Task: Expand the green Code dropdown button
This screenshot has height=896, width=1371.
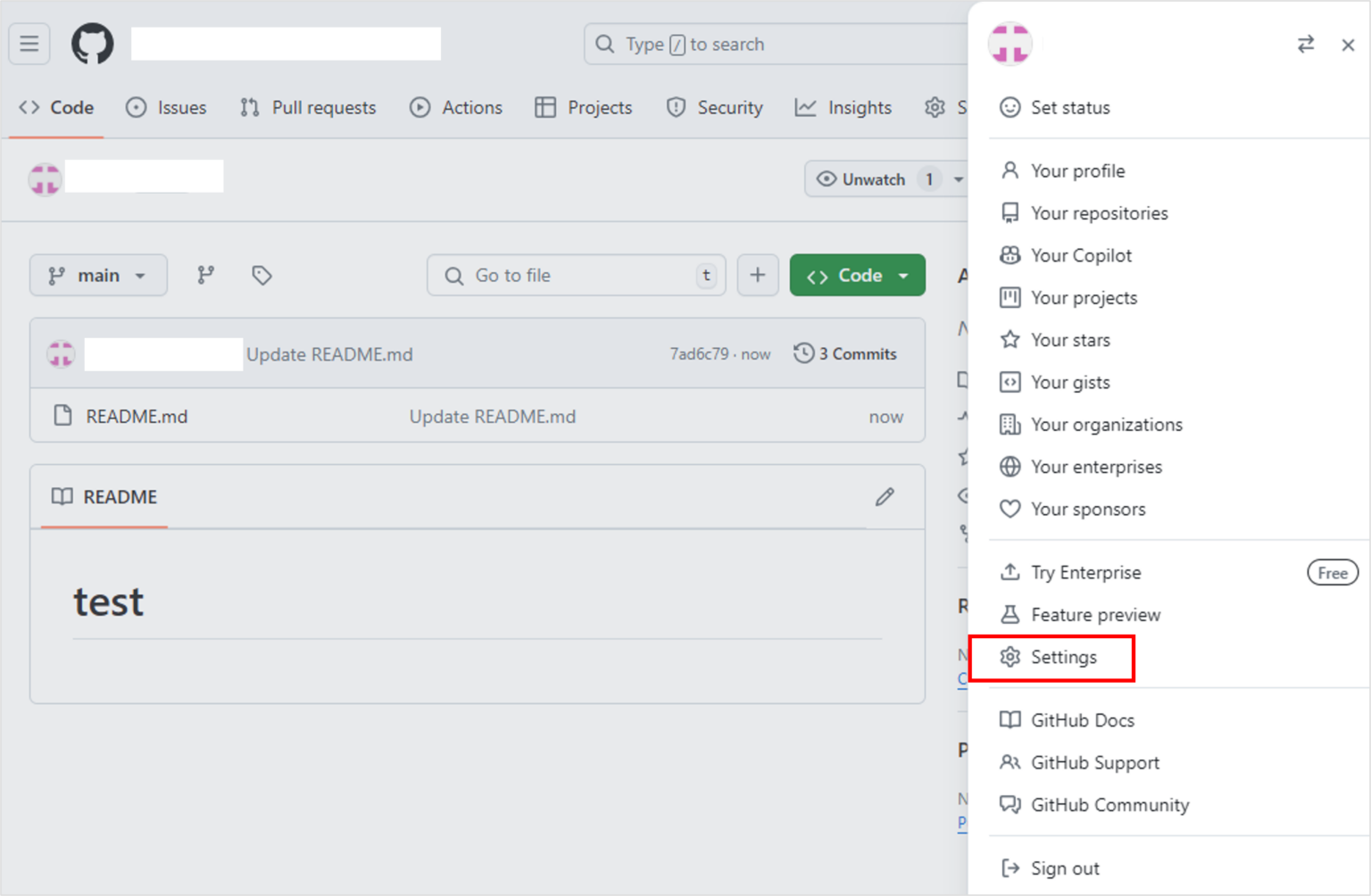Action: [x=857, y=275]
